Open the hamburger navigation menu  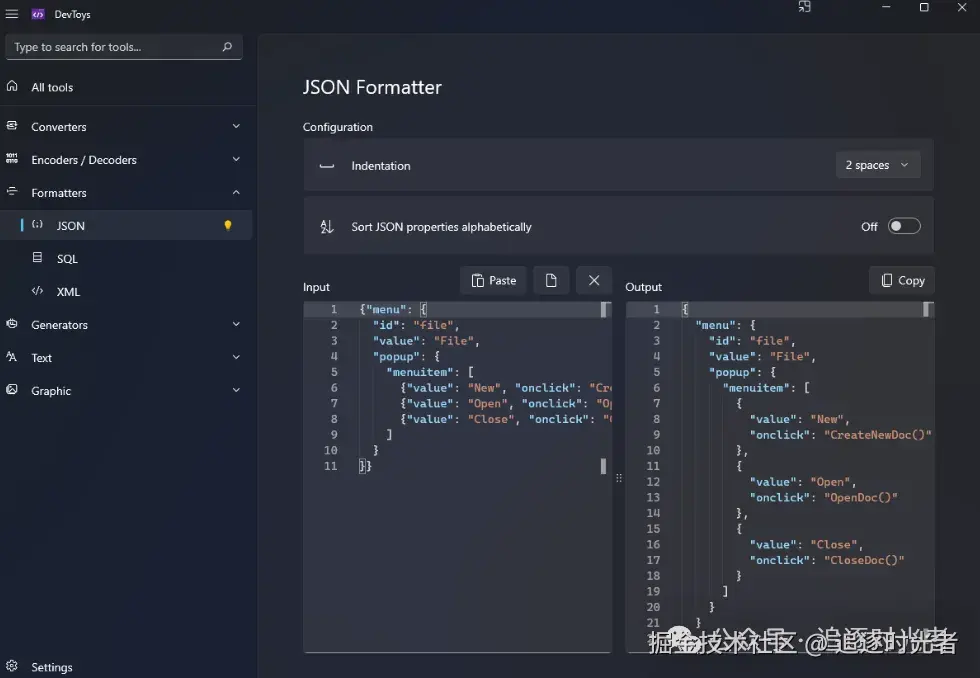12,14
